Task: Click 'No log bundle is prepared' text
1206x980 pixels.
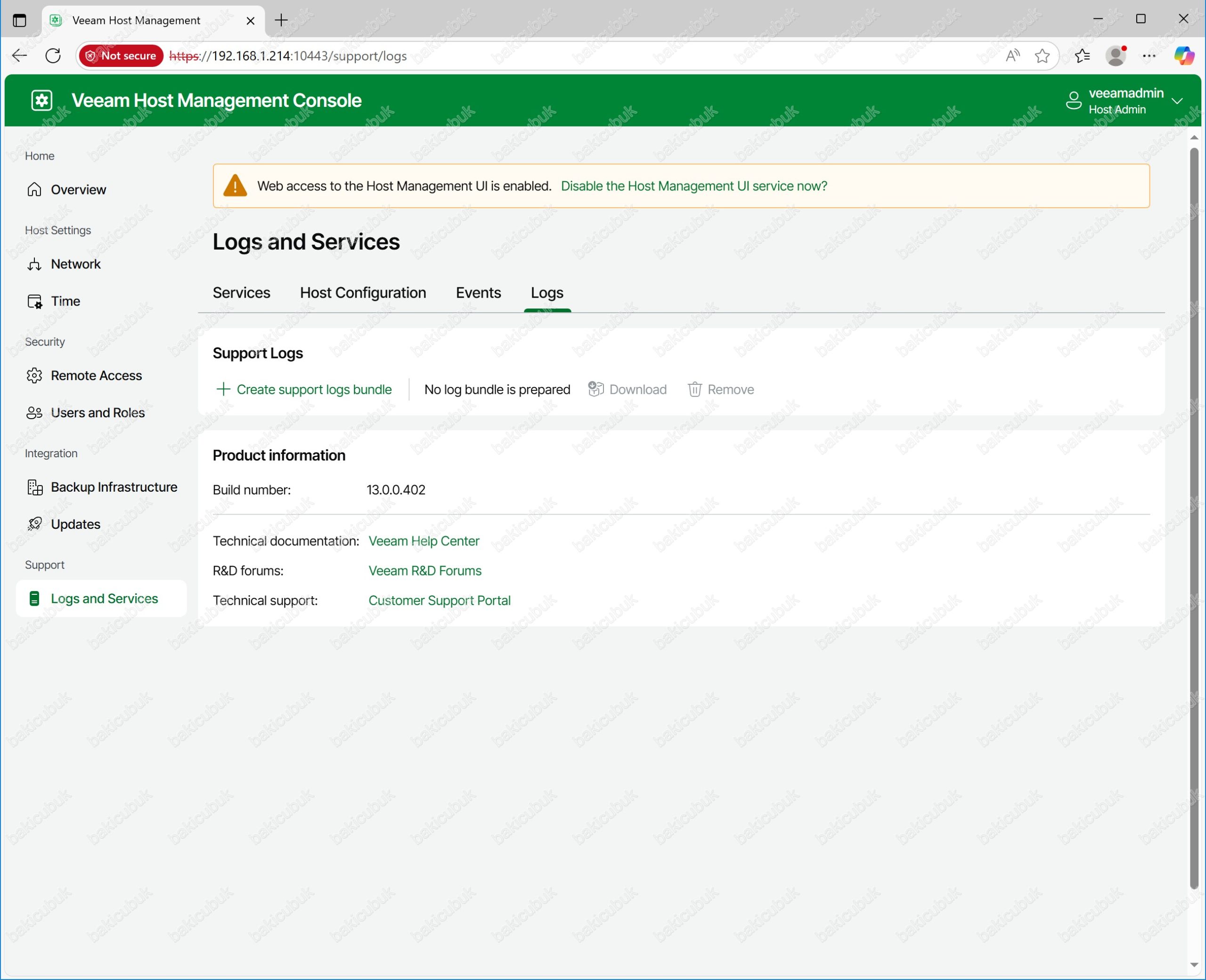Action: (x=497, y=389)
